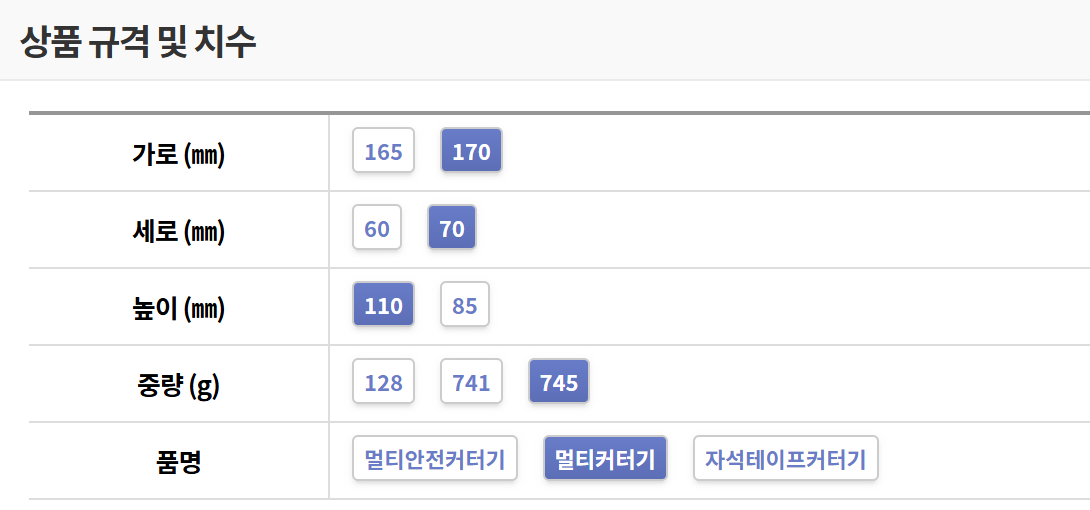
Task: Choose the 110 height option
Action: coord(383,306)
